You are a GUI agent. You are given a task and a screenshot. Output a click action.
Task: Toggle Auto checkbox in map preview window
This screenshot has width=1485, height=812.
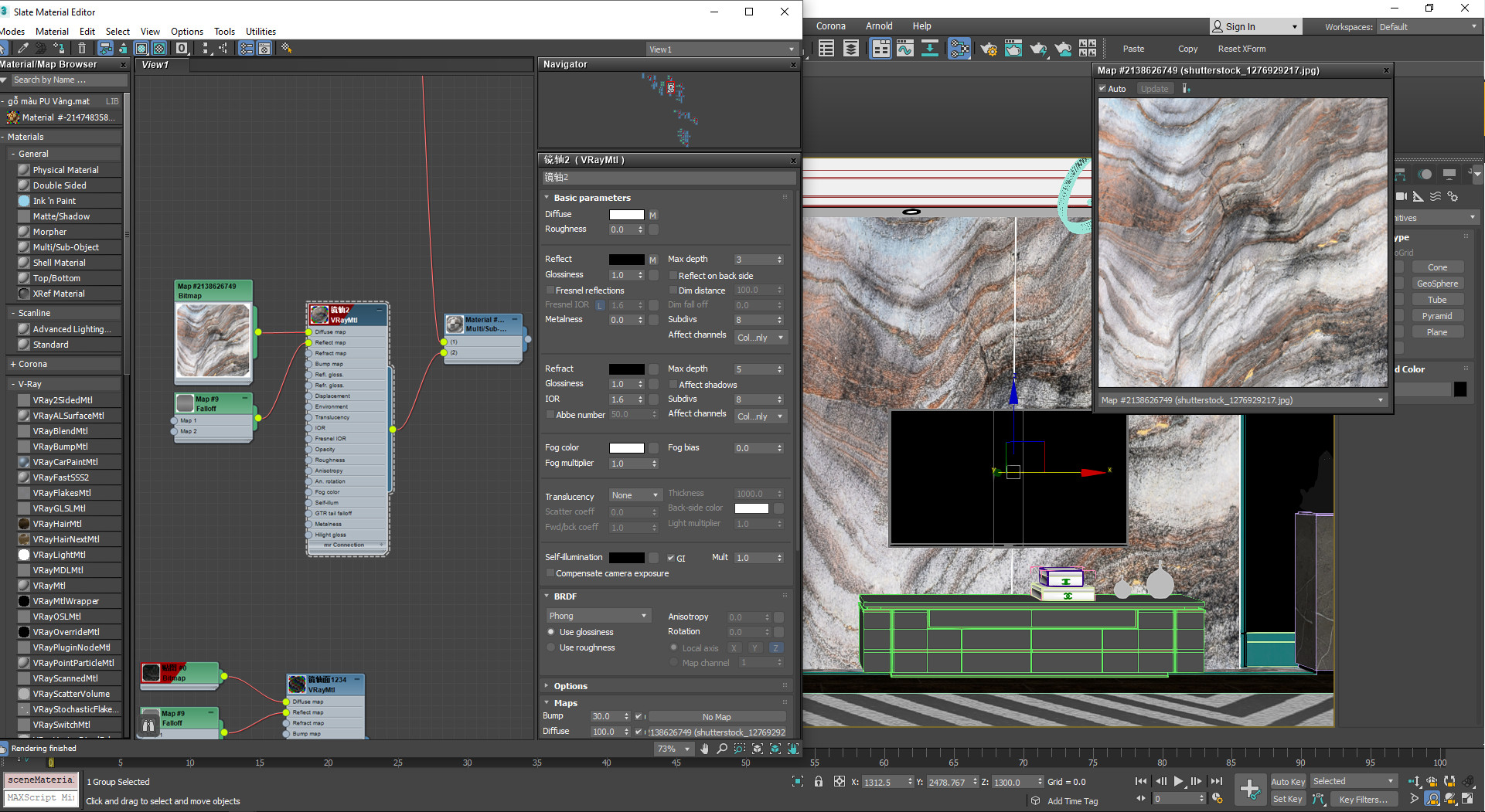[1103, 89]
